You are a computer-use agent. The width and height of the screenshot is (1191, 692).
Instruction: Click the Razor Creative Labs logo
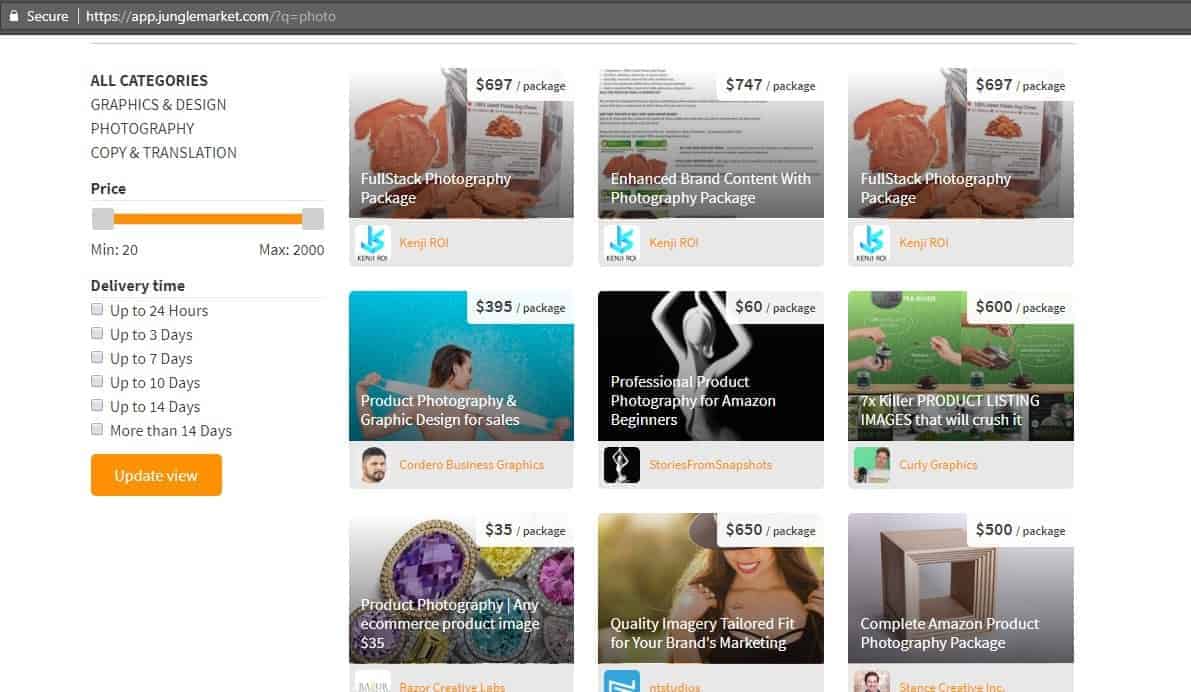[x=372, y=681]
